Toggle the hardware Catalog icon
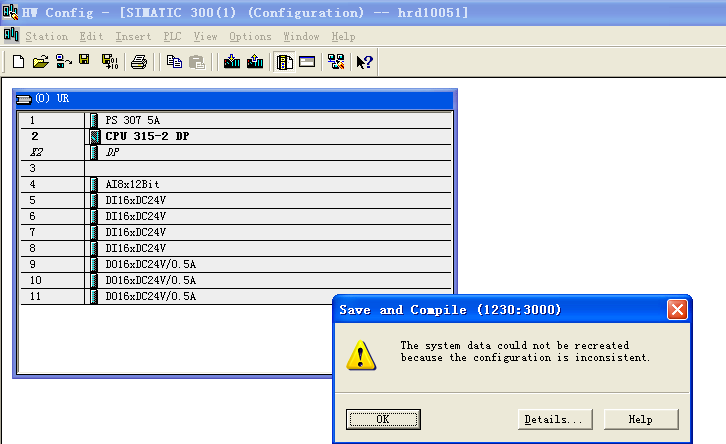The image size is (726, 444). [x=284, y=62]
